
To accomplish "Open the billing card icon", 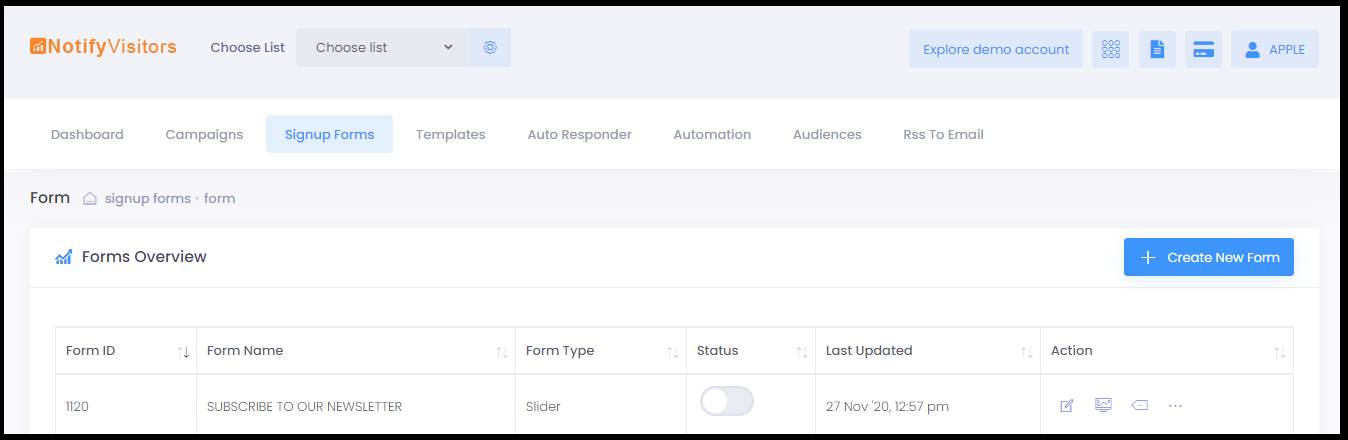I will tap(1204, 49).
